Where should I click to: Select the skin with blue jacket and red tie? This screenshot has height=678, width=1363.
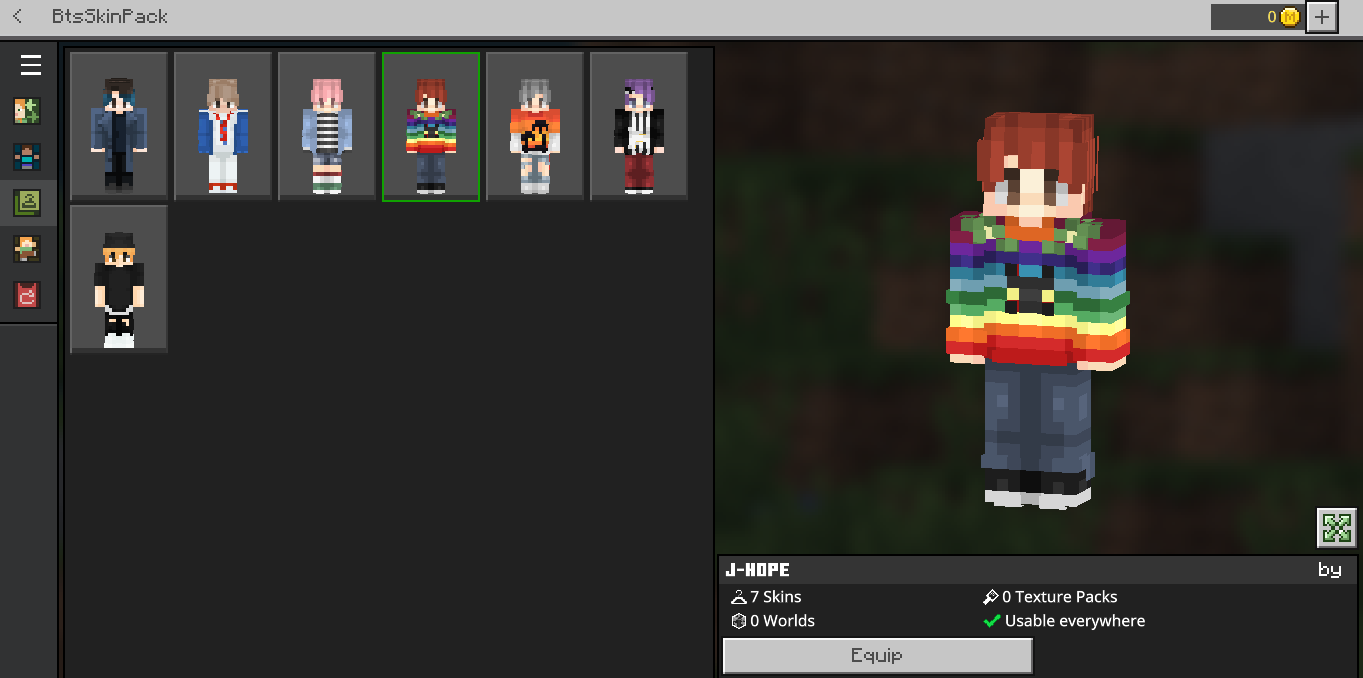[223, 127]
